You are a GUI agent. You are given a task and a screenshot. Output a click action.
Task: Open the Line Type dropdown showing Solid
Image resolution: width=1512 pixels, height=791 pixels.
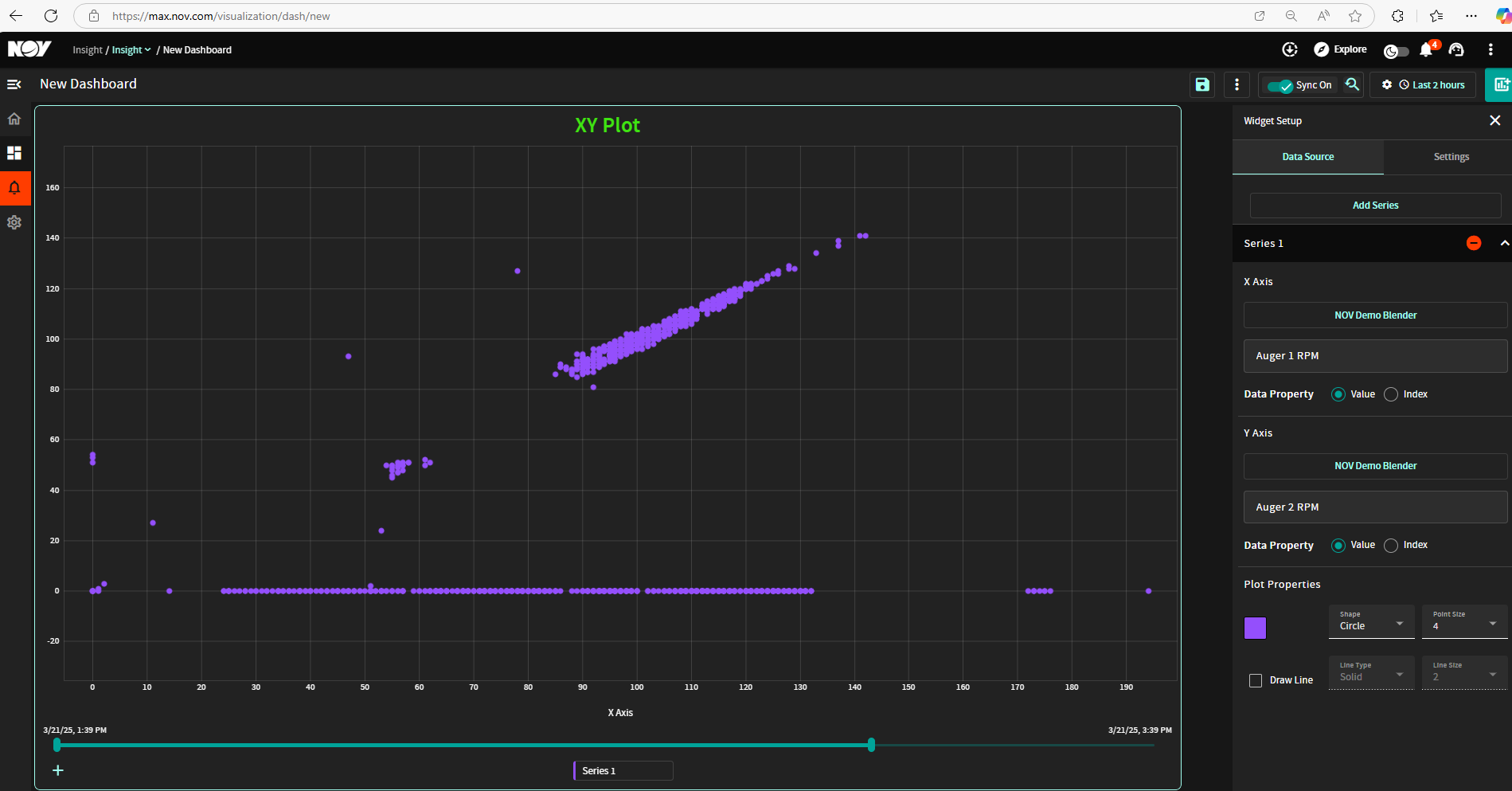[x=1372, y=672]
